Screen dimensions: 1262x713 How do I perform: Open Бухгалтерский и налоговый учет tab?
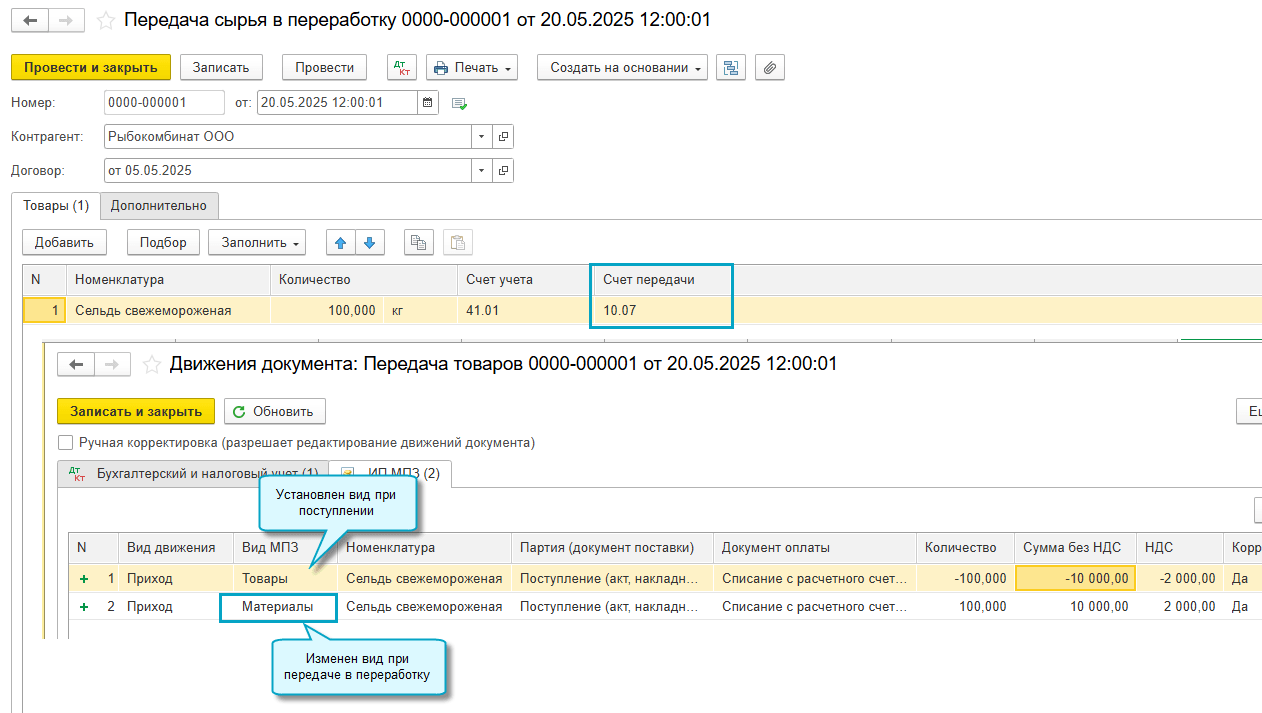pos(193,473)
